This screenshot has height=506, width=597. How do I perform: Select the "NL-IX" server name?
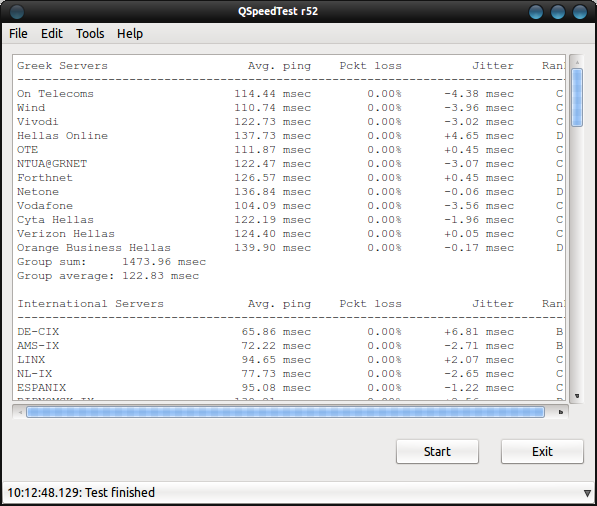35,374
